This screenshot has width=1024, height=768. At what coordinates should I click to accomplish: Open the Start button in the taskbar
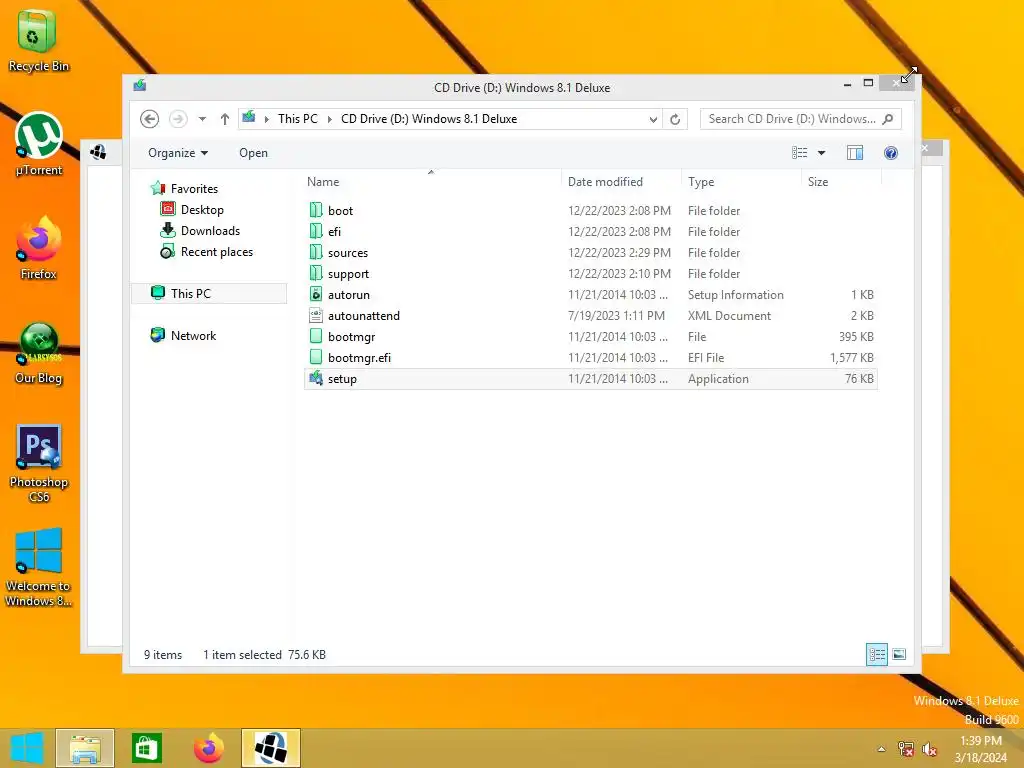(x=27, y=748)
